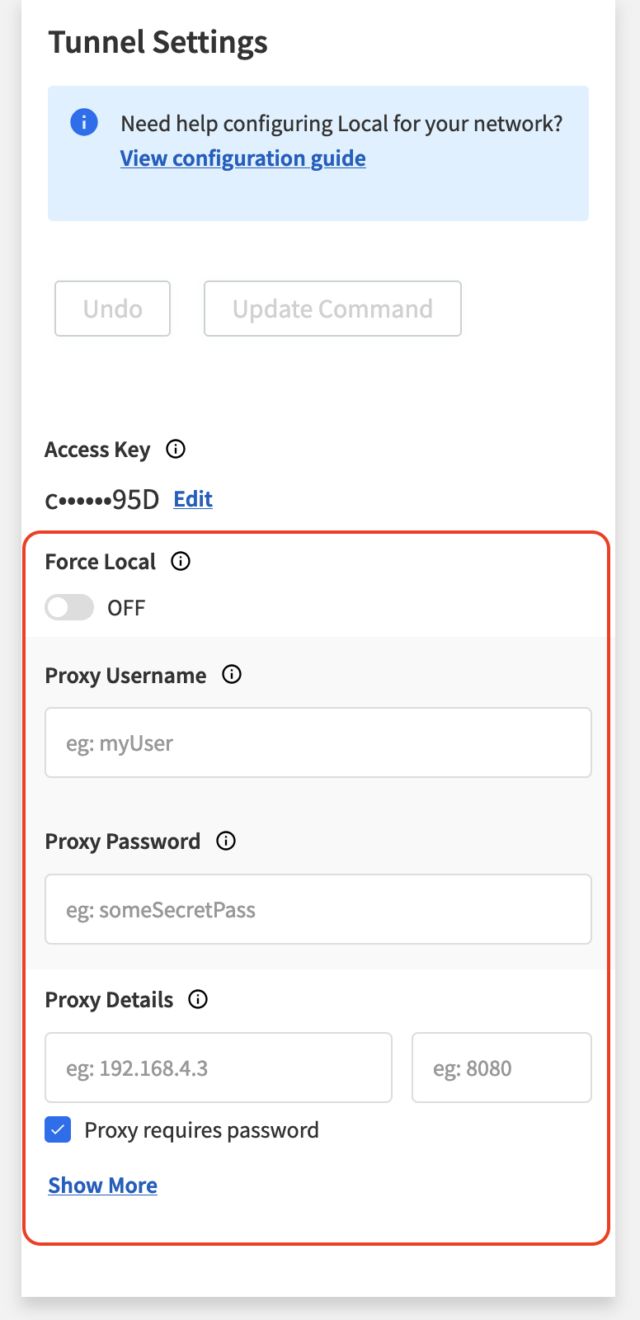Click the masked access key value

click(x=102, y=499)
